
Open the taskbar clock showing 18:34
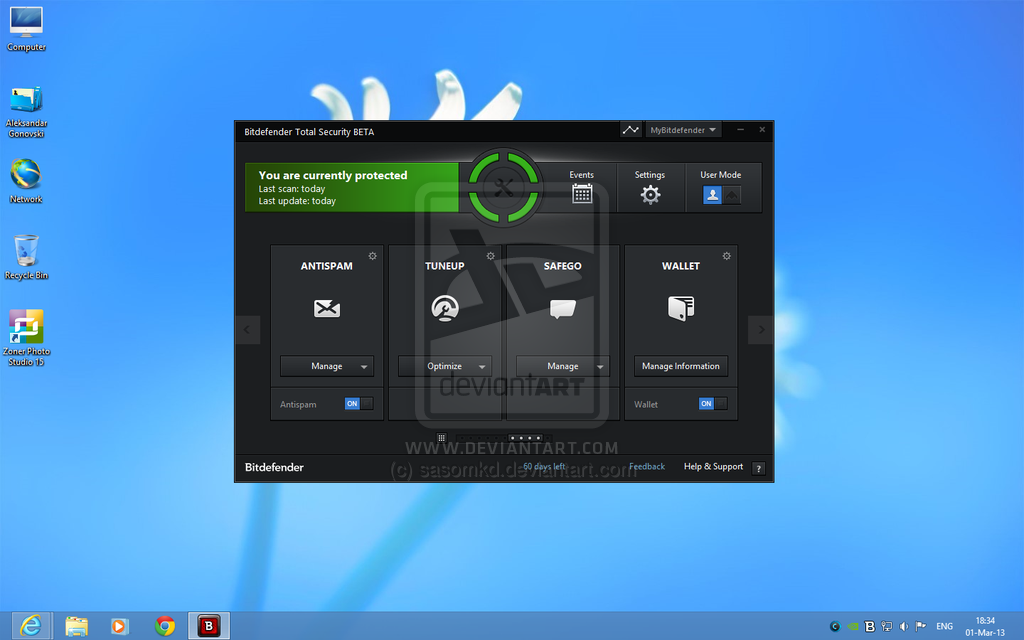pos(985,626)
